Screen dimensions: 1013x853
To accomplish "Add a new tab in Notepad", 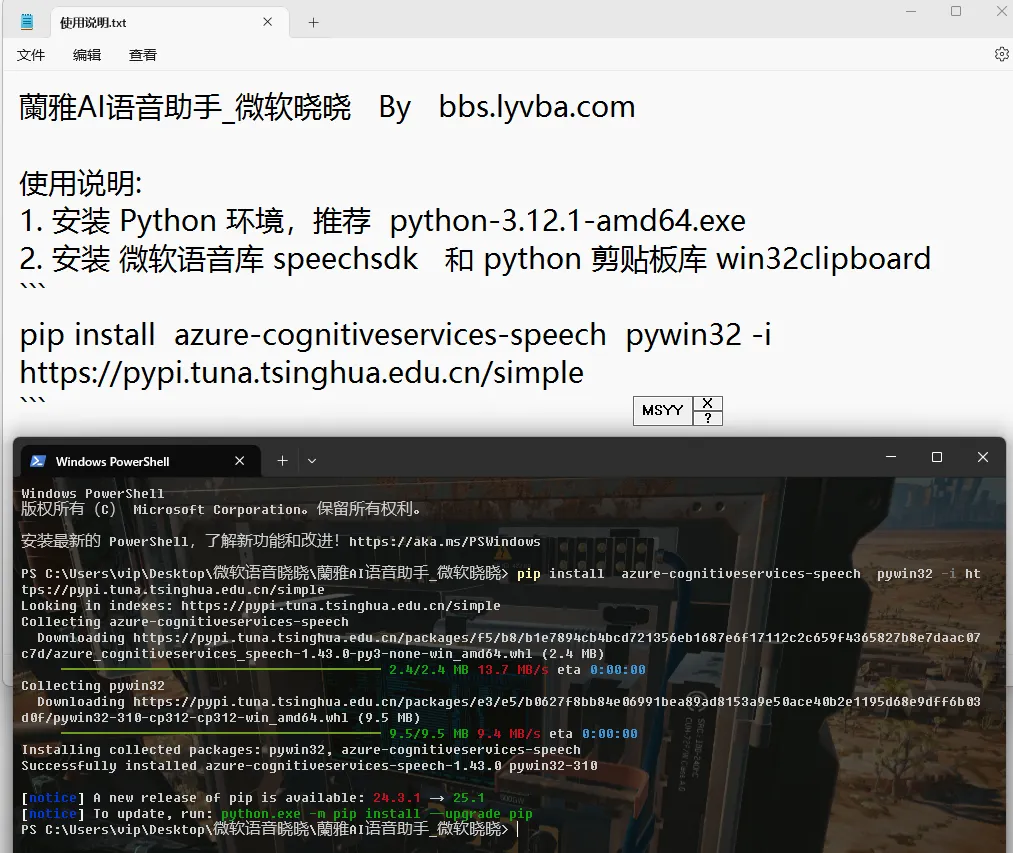I will coord(313,23).
